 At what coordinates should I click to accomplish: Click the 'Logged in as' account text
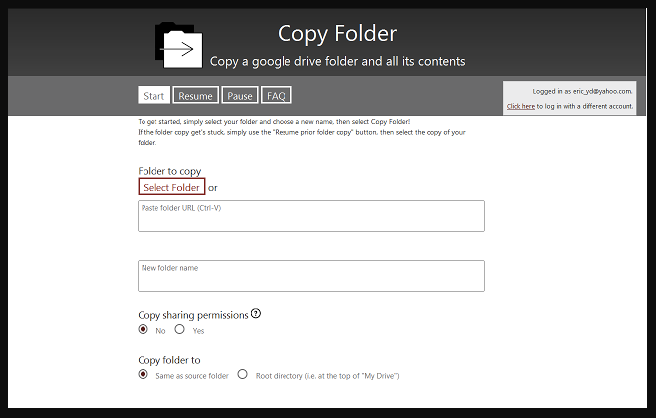click(x=582, y=91)
